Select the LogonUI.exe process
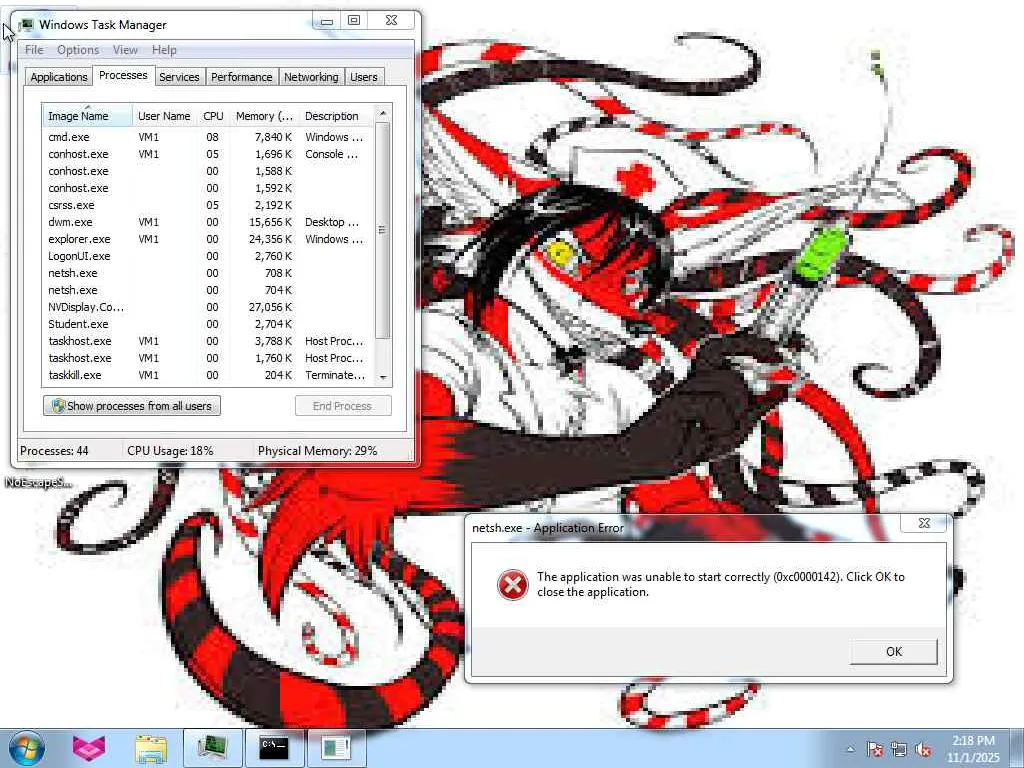Viewport: 1024px width, 768px height. (208, 256)
